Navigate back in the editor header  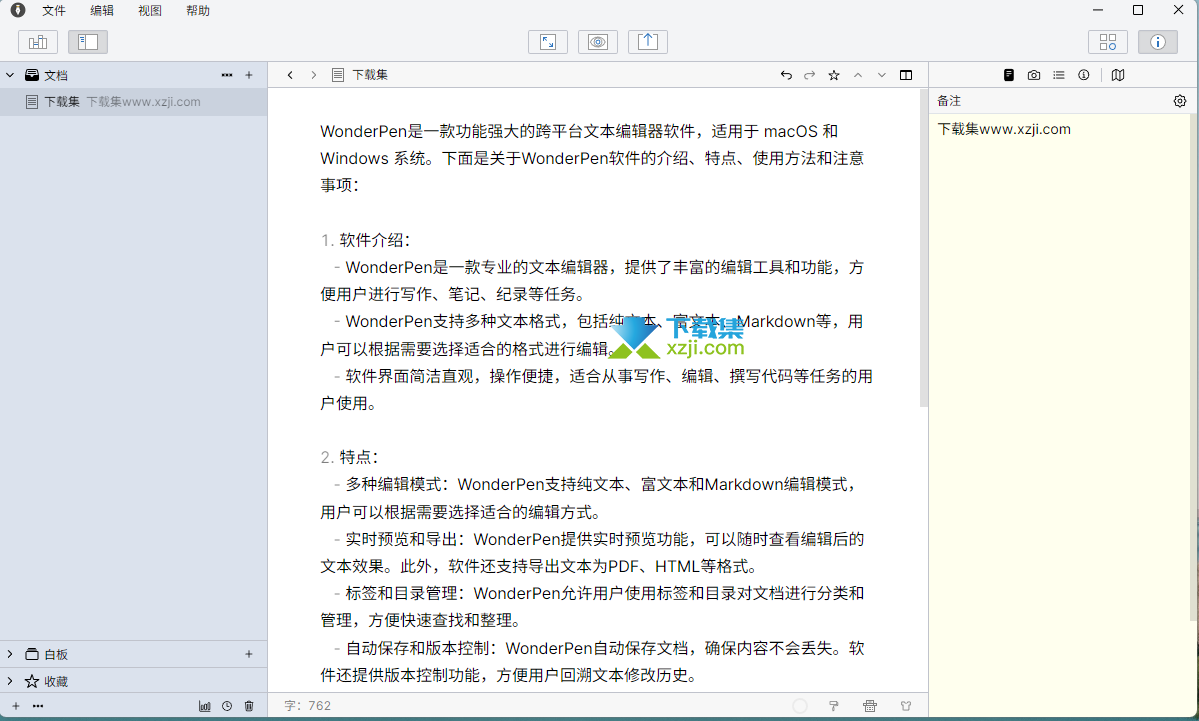290,75
